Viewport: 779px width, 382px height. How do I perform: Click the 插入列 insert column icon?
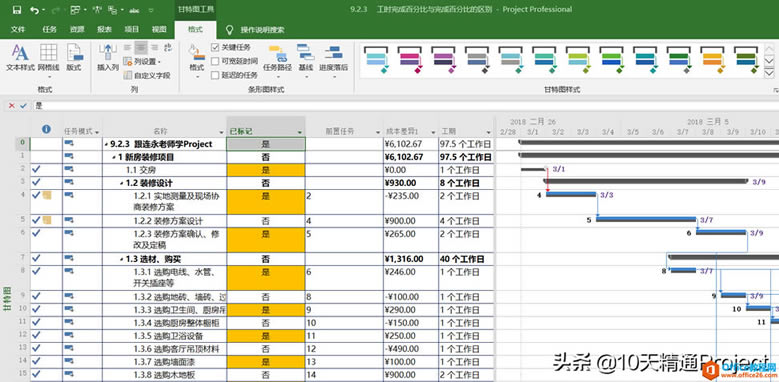coord(108,59)
